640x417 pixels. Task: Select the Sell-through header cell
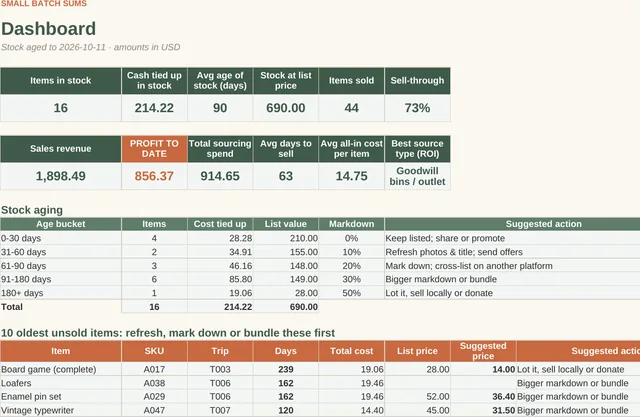417,81
